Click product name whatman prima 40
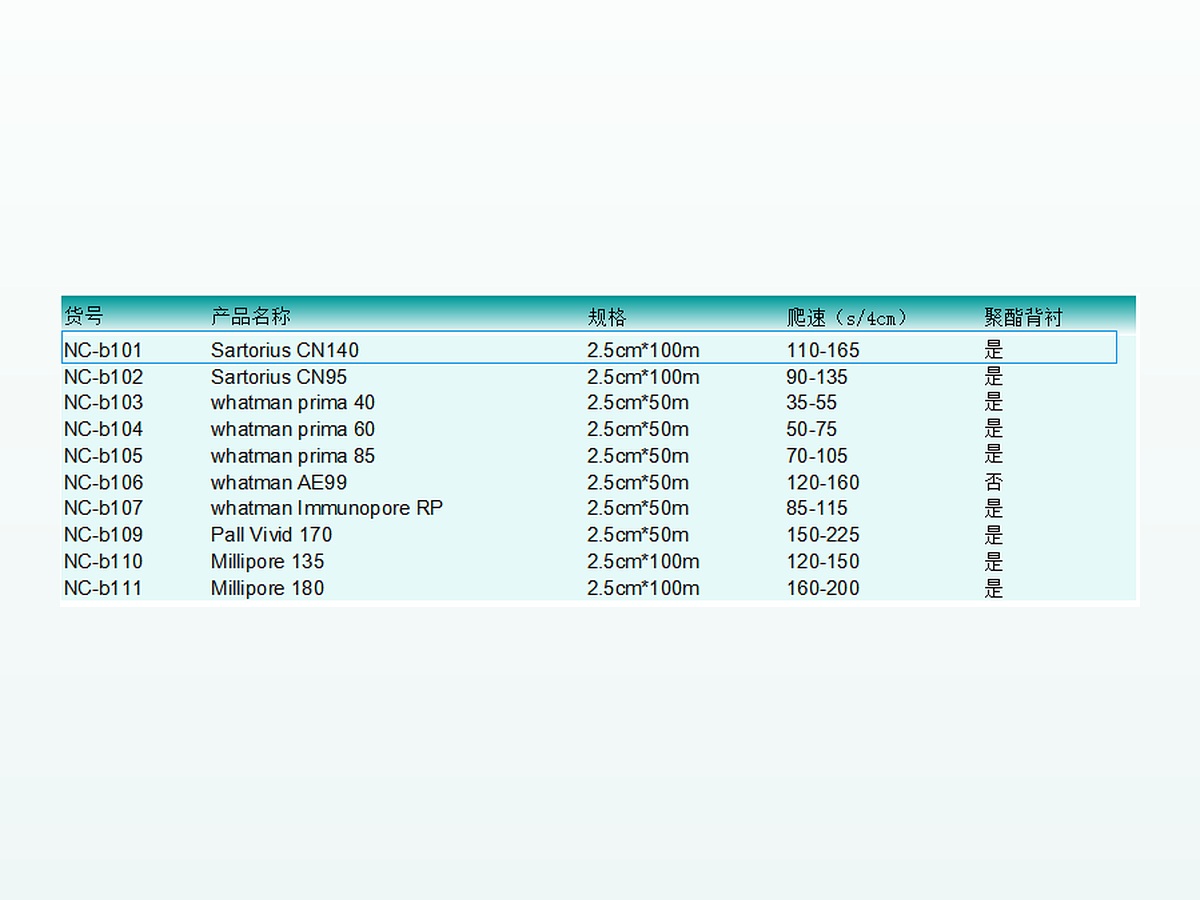The width and height of the screenshot is (1200, 900). (293, 403)
